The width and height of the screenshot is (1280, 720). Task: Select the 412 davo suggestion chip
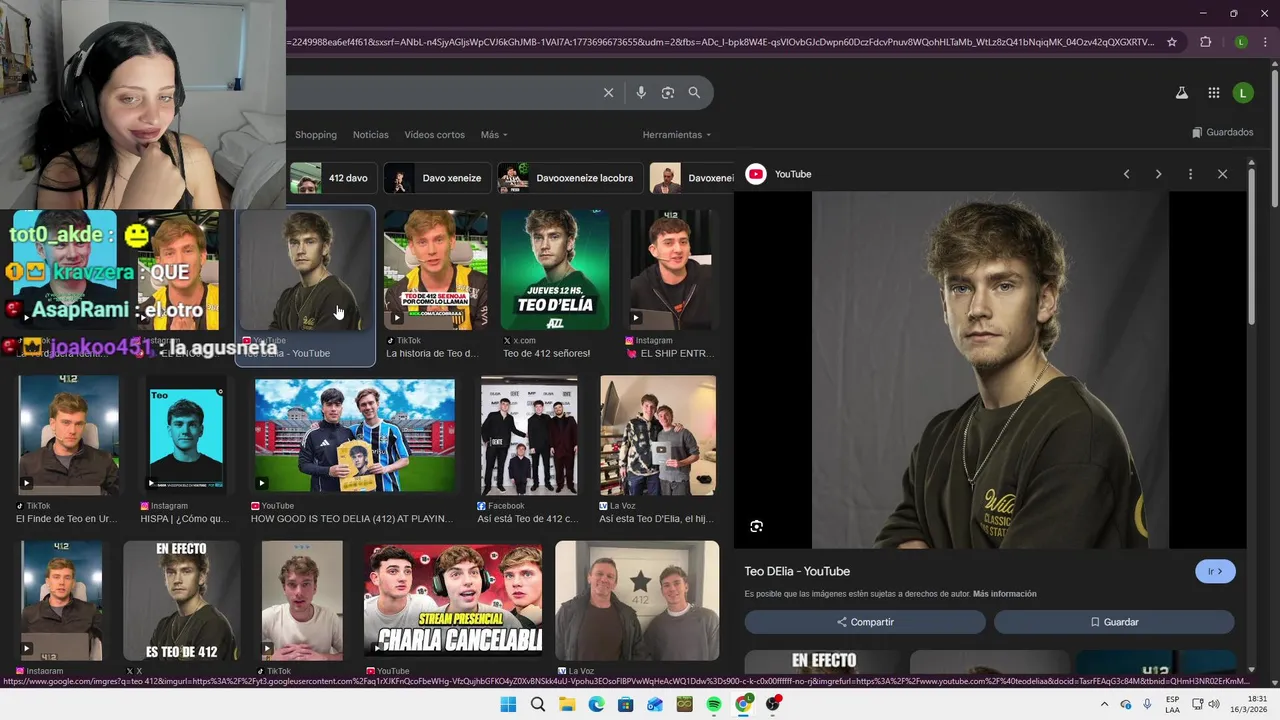335,178
